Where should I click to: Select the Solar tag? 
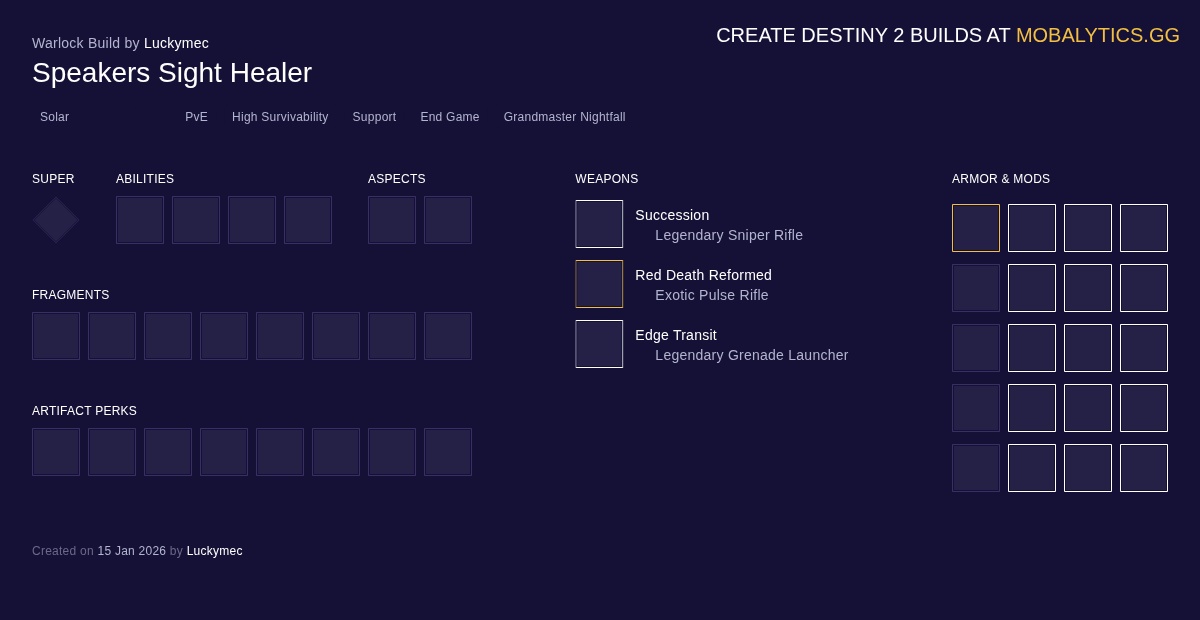click(54, 117)
